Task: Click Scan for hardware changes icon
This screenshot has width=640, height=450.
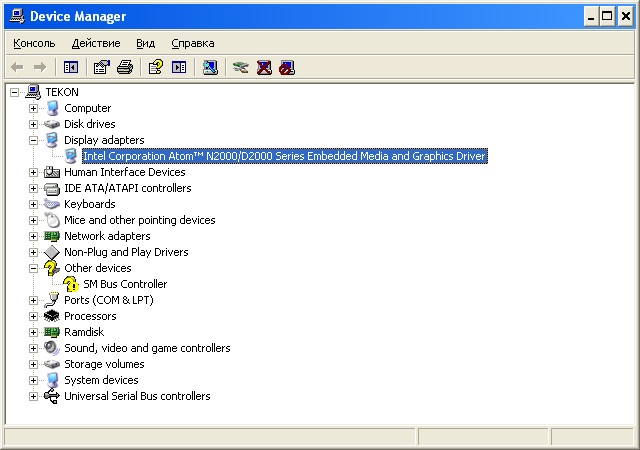Action: click(x=210, y=67)
